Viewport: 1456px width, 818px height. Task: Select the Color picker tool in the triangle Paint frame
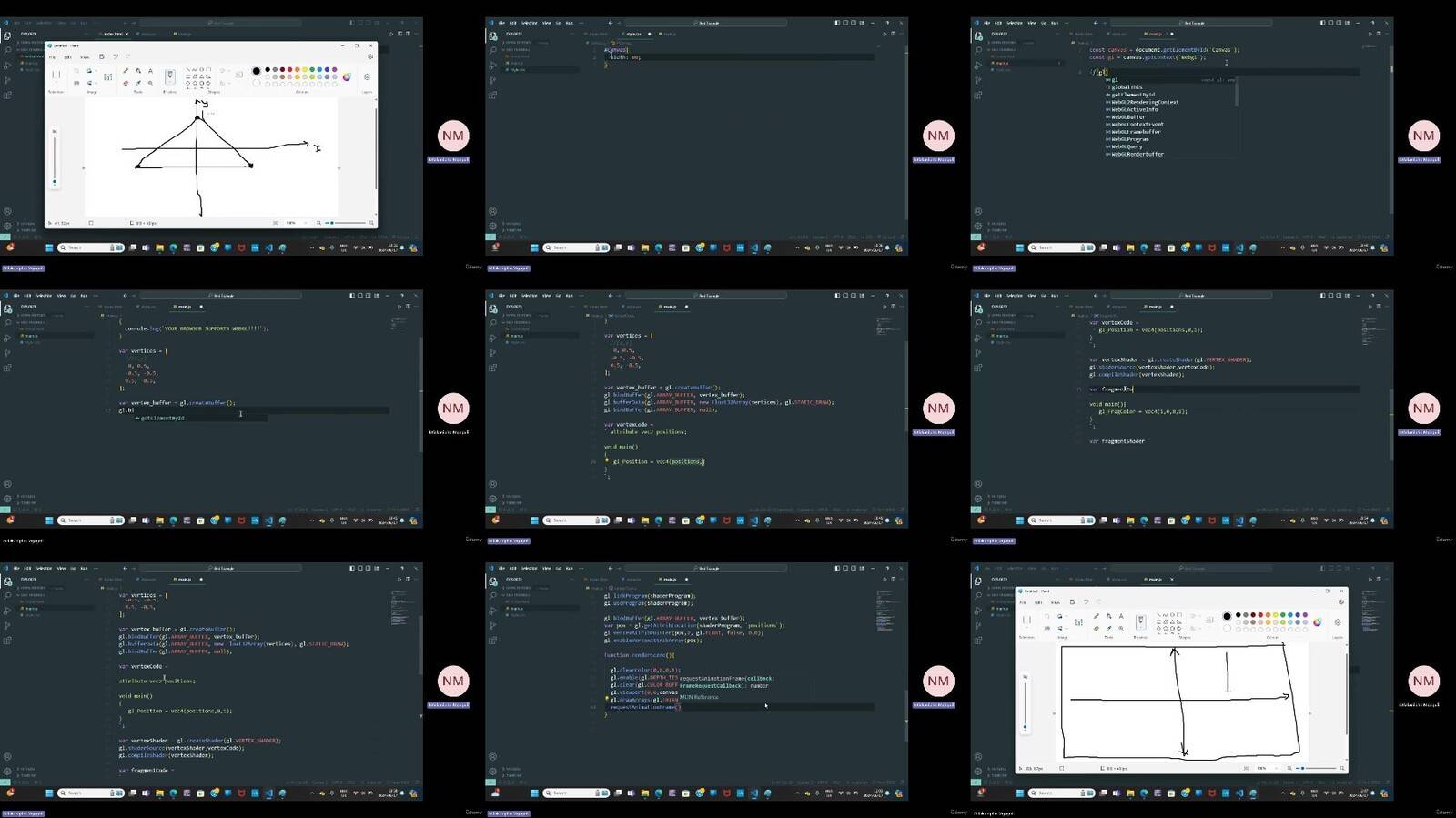click(x=138, y=83)
